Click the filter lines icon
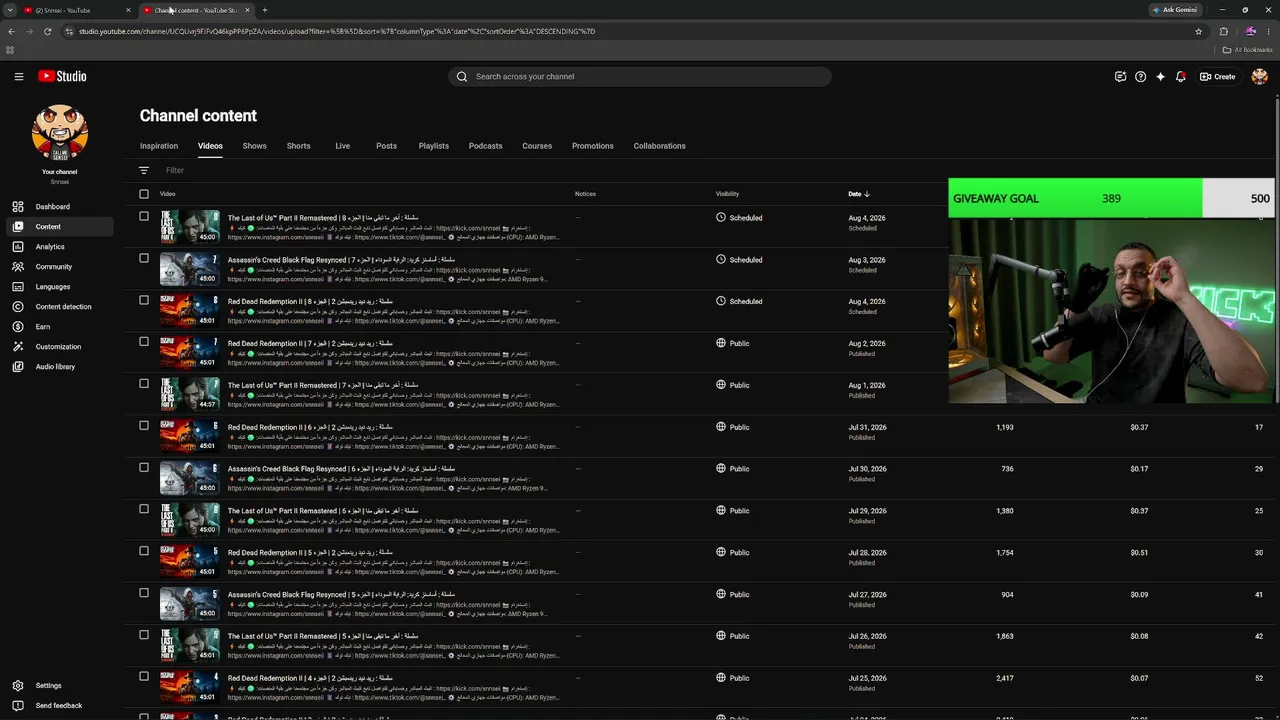1280x720 pixels. (144, 171)
